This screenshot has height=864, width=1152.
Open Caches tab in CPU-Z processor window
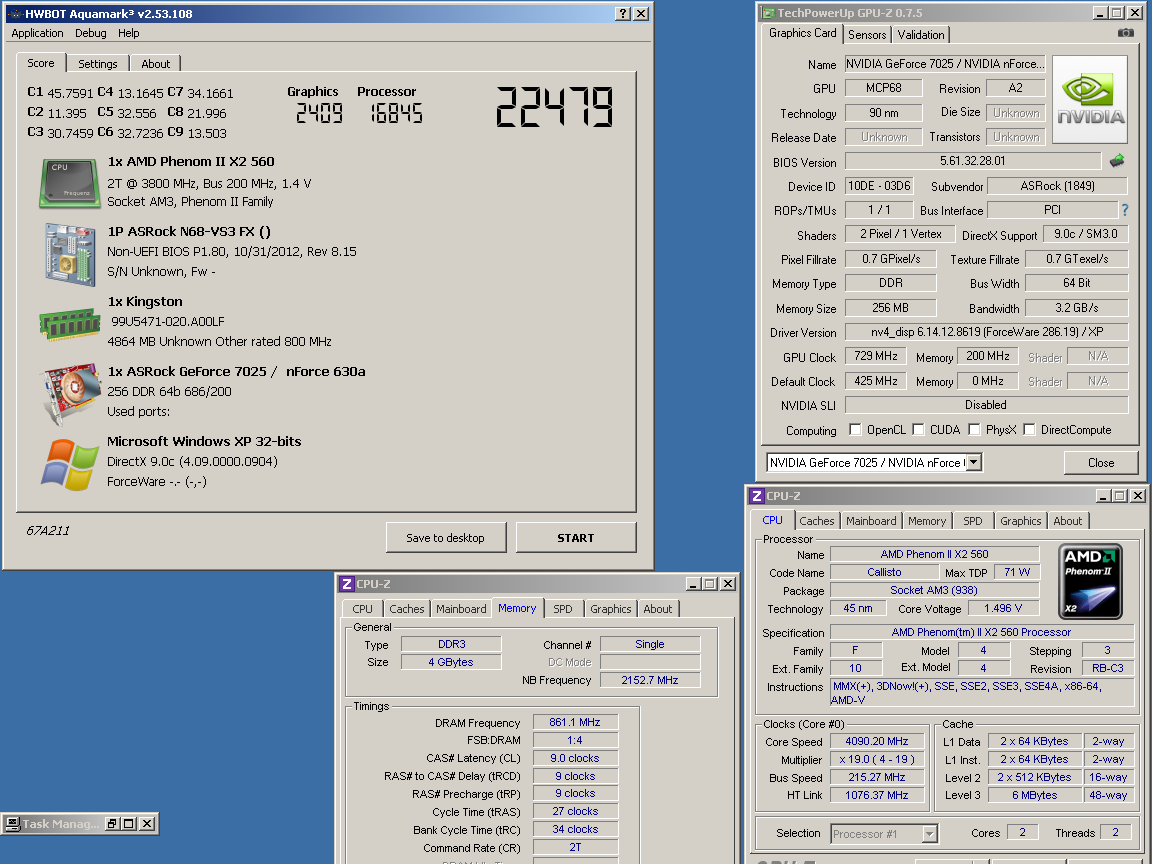coord(816,521)
